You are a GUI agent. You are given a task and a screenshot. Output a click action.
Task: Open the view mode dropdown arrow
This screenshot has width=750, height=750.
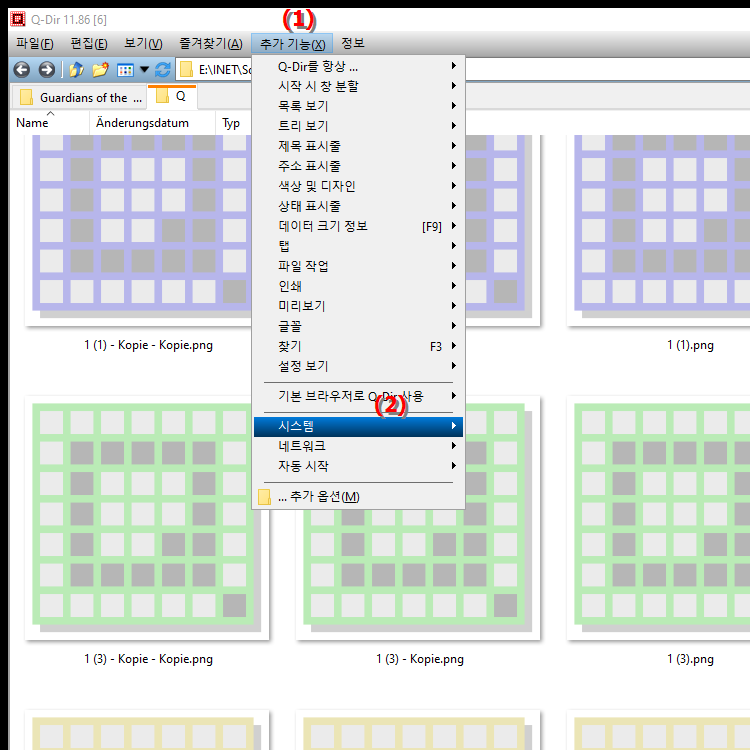coord(144,70)
